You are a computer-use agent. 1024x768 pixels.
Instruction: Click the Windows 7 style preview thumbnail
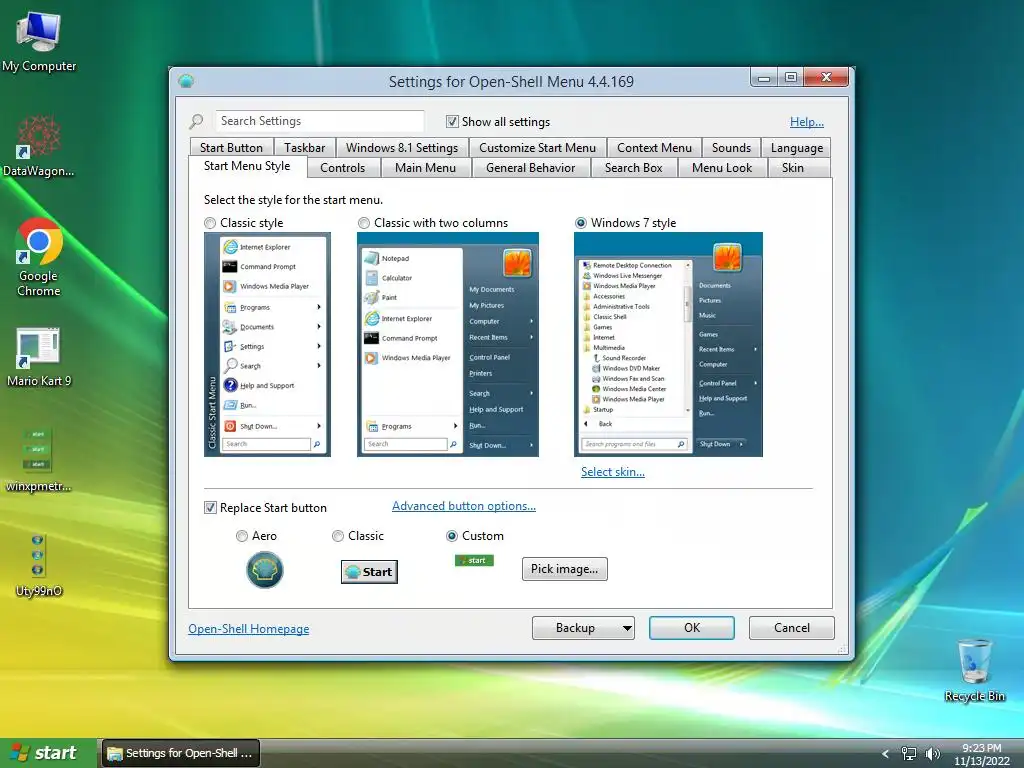(x=668, y=344)
